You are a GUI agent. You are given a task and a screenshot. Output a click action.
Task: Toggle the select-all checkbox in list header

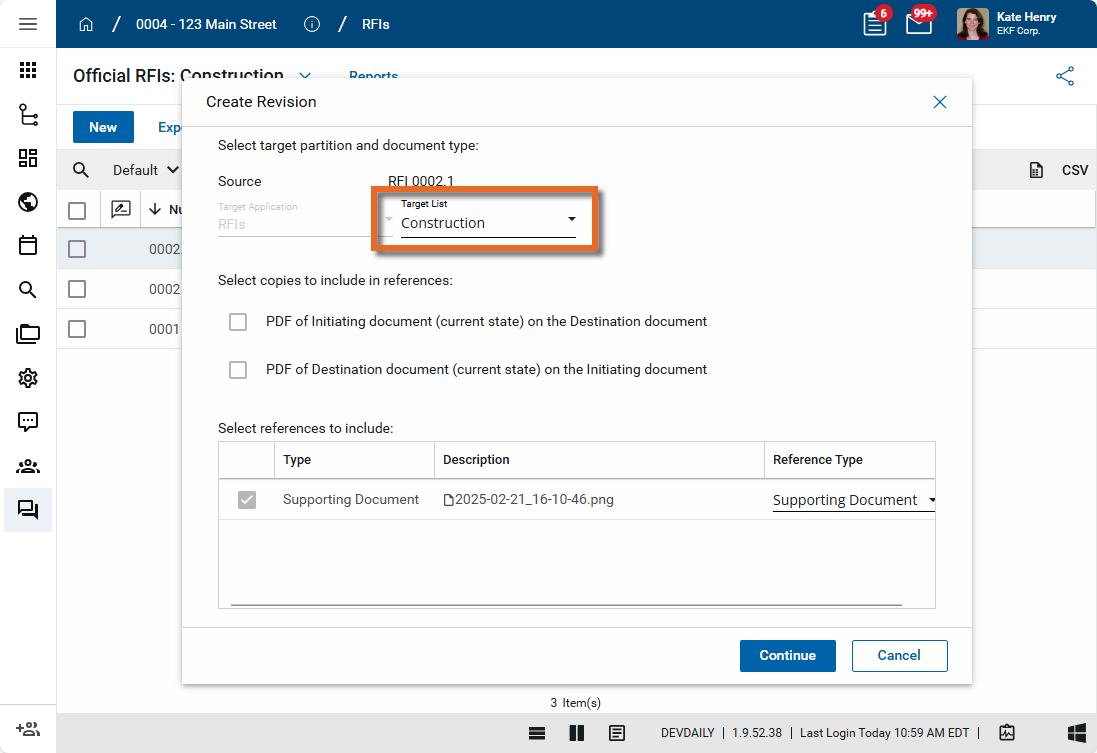click(x=77, y=210)
